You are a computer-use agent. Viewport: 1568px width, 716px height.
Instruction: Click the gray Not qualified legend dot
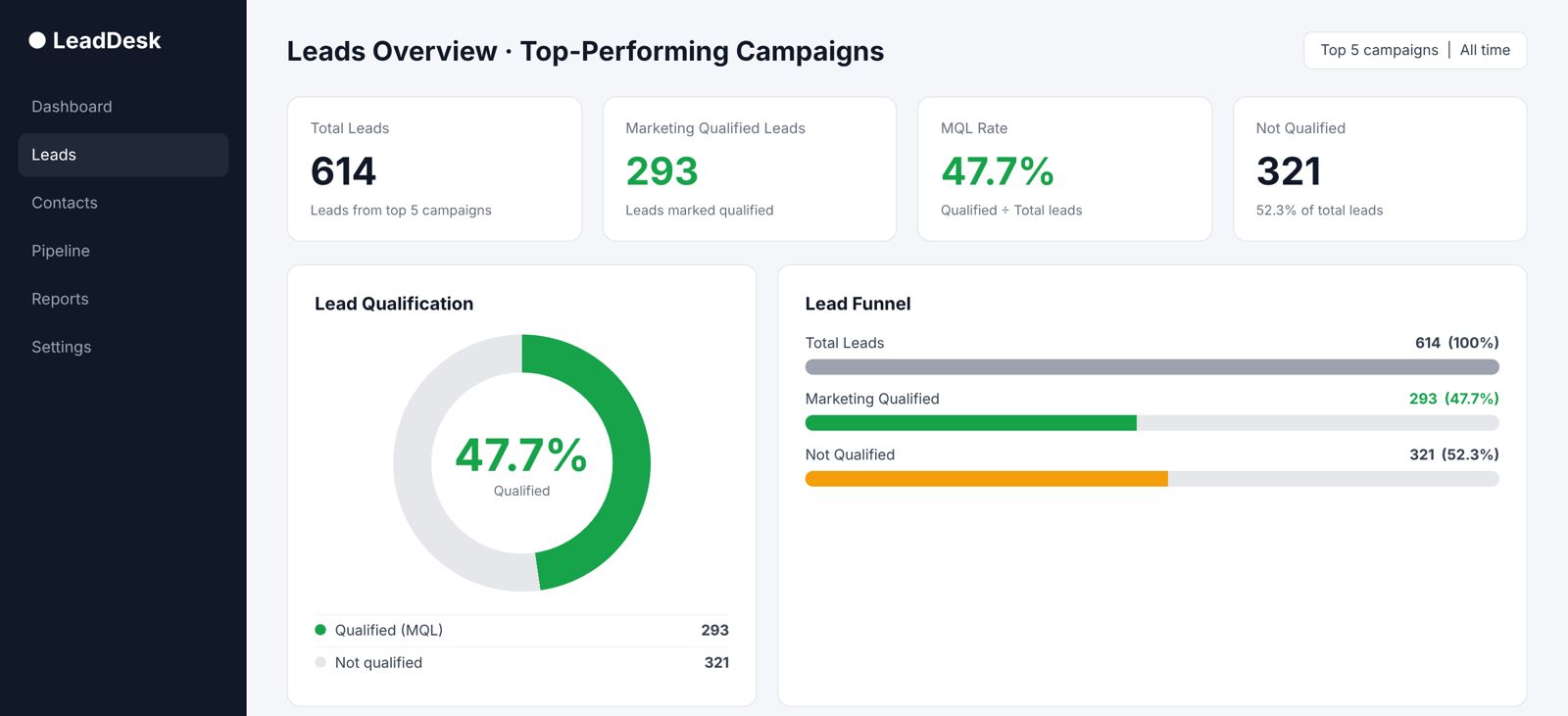click(x=320, y=662)
